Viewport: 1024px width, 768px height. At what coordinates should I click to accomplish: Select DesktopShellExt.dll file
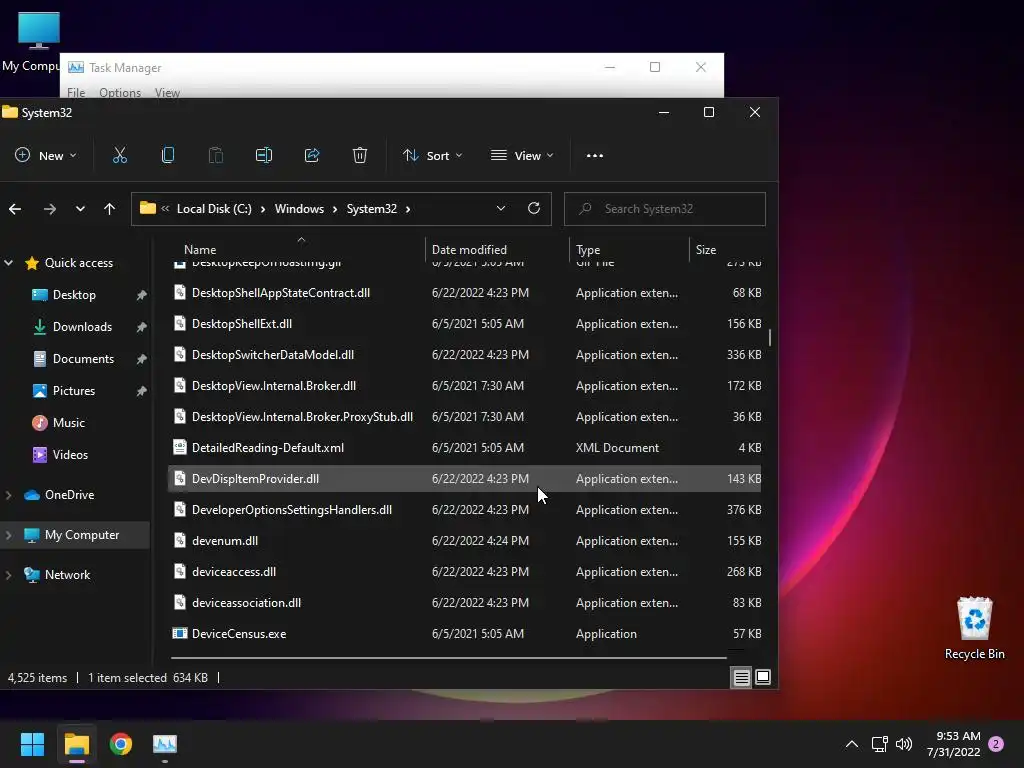(x=464, y=324)
